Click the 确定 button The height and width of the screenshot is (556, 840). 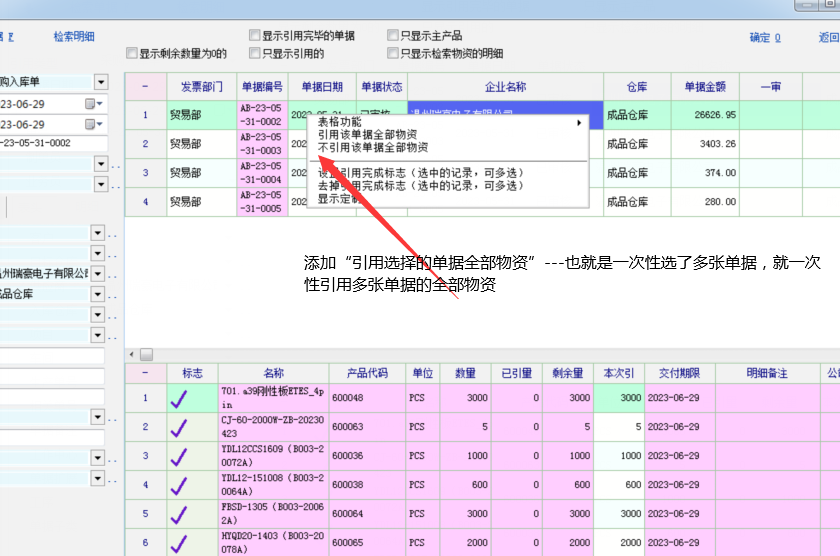pyautogui.click(x=764, y=38)
